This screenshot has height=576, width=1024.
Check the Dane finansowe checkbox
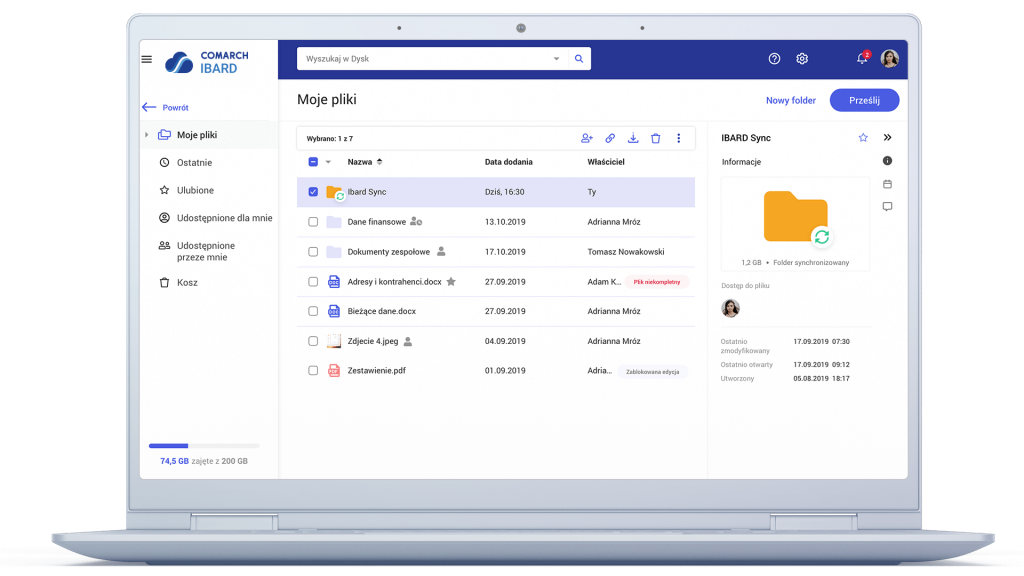point(313,222)
